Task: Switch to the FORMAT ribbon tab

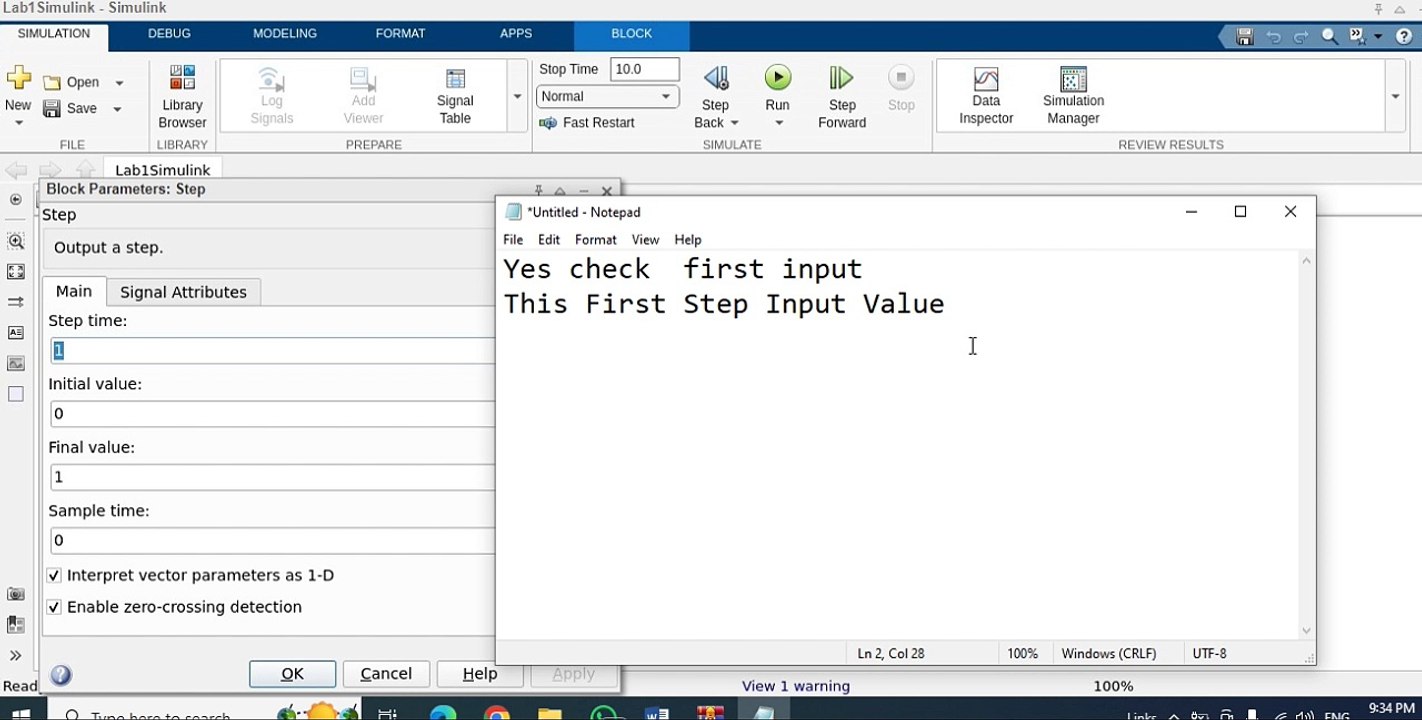Action: tap(400, 34)
